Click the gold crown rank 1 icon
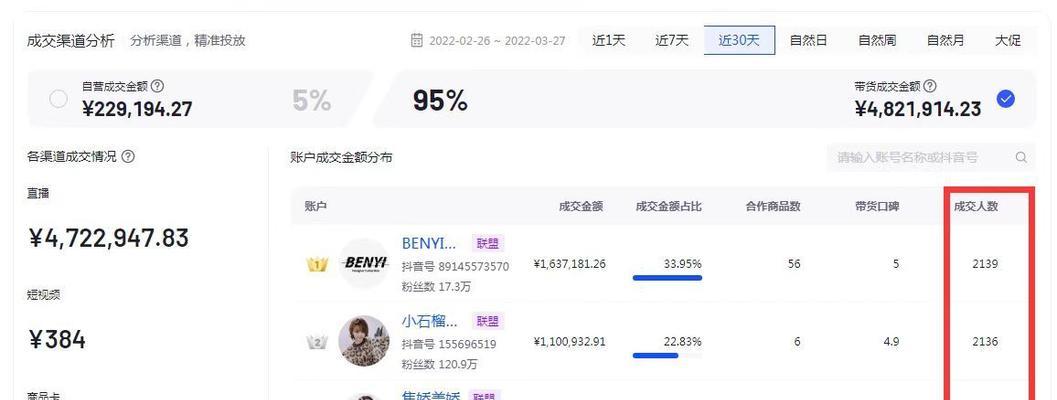 [x=317, y=264]
